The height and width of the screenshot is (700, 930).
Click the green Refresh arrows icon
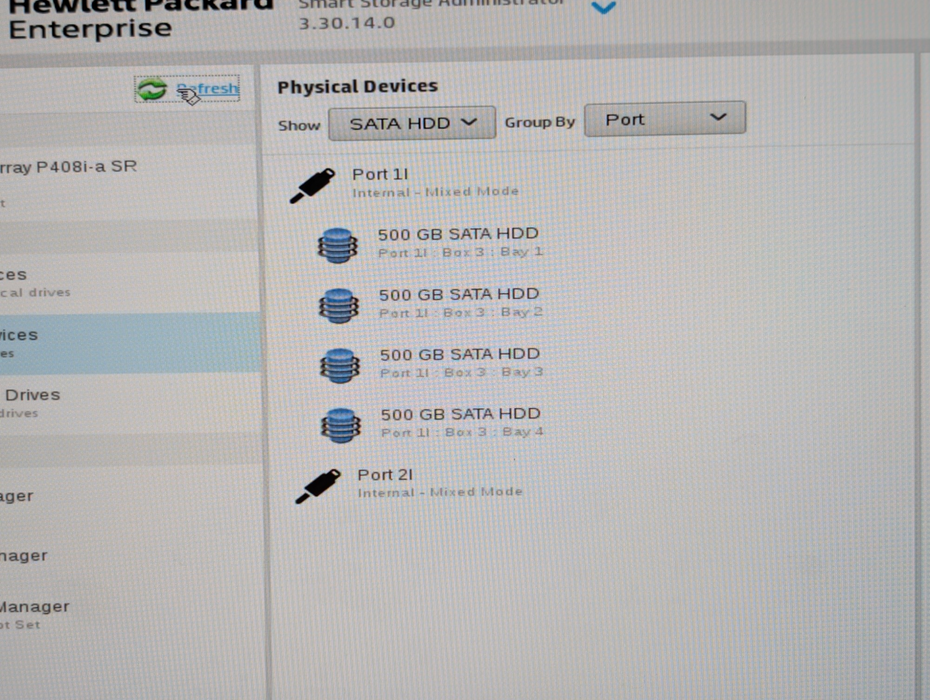[x=152, y=90]
